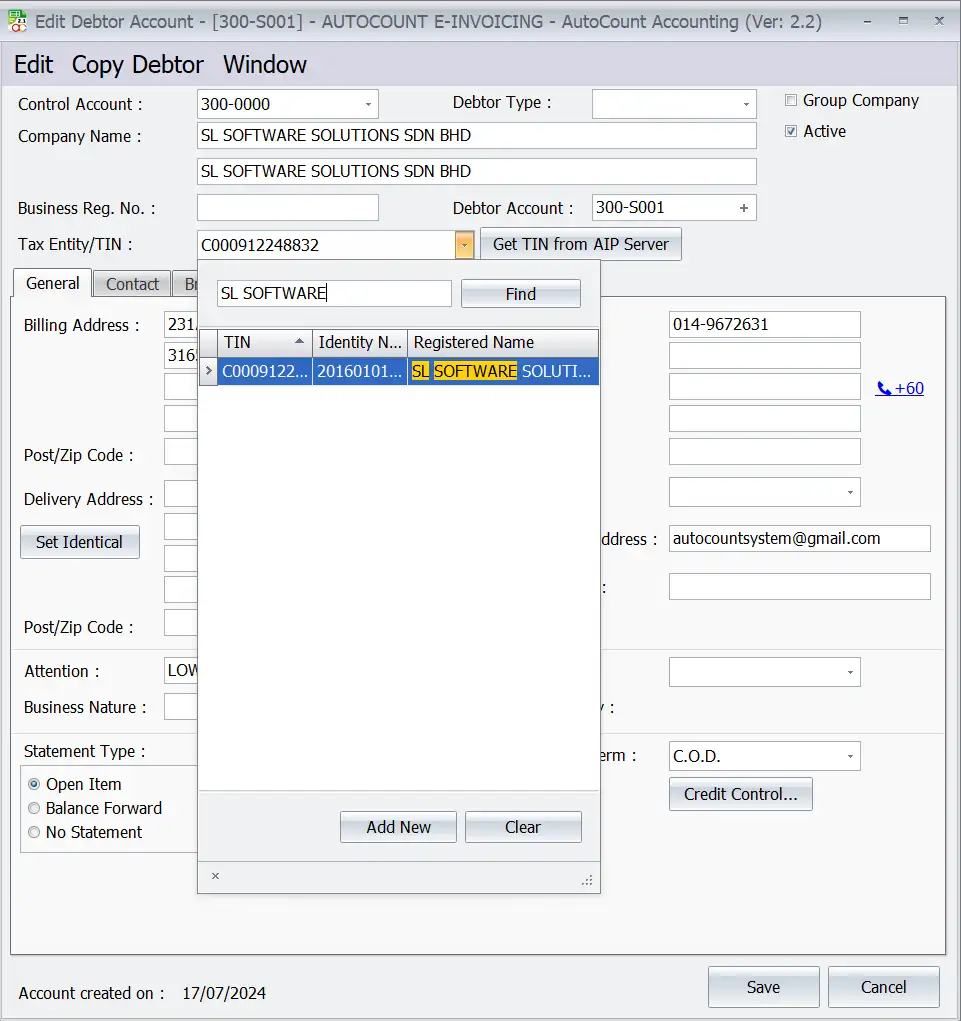Viewport: 961px width, 1021px height.
Task: Expand the Debtor Type dropdown
Action: coord(745,103)
